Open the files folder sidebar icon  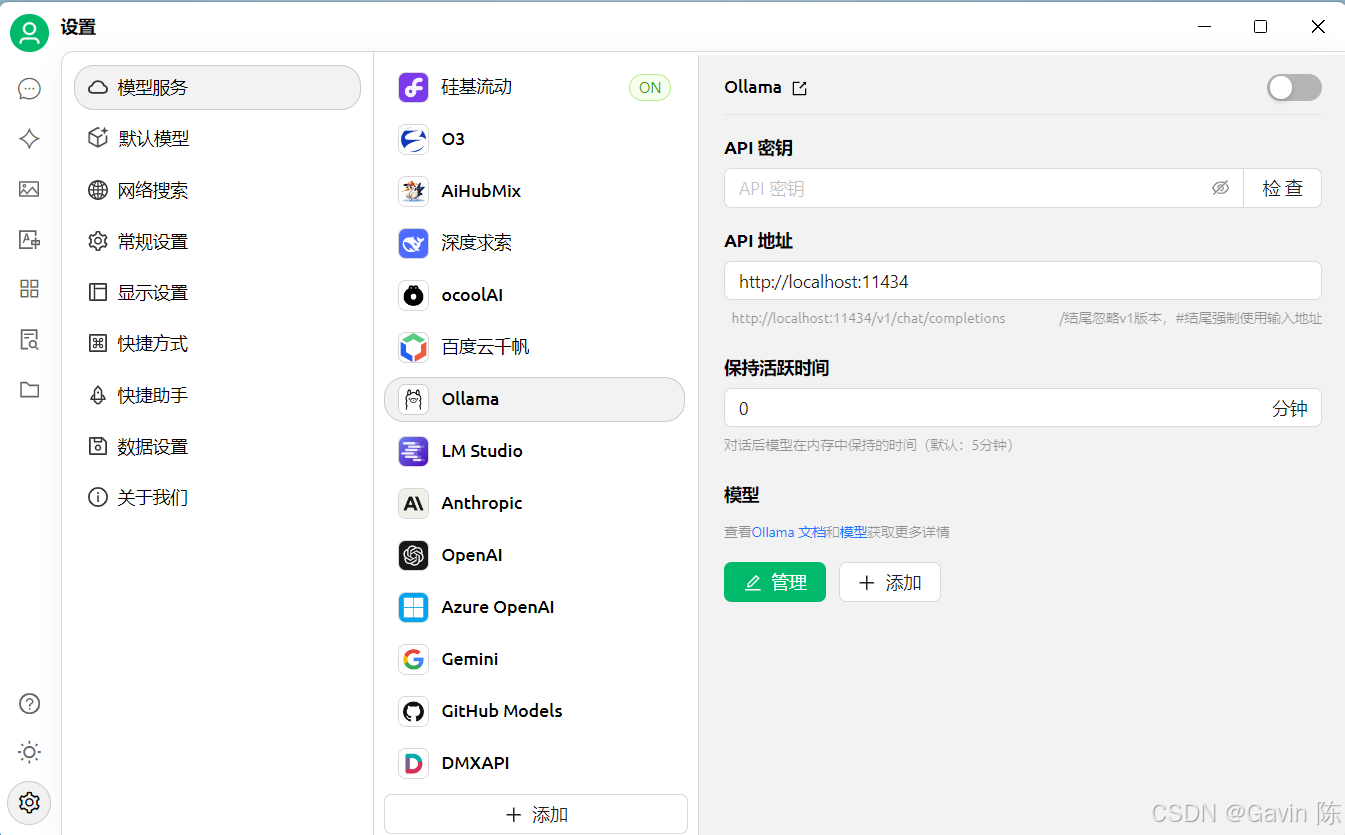coord(29,389)
